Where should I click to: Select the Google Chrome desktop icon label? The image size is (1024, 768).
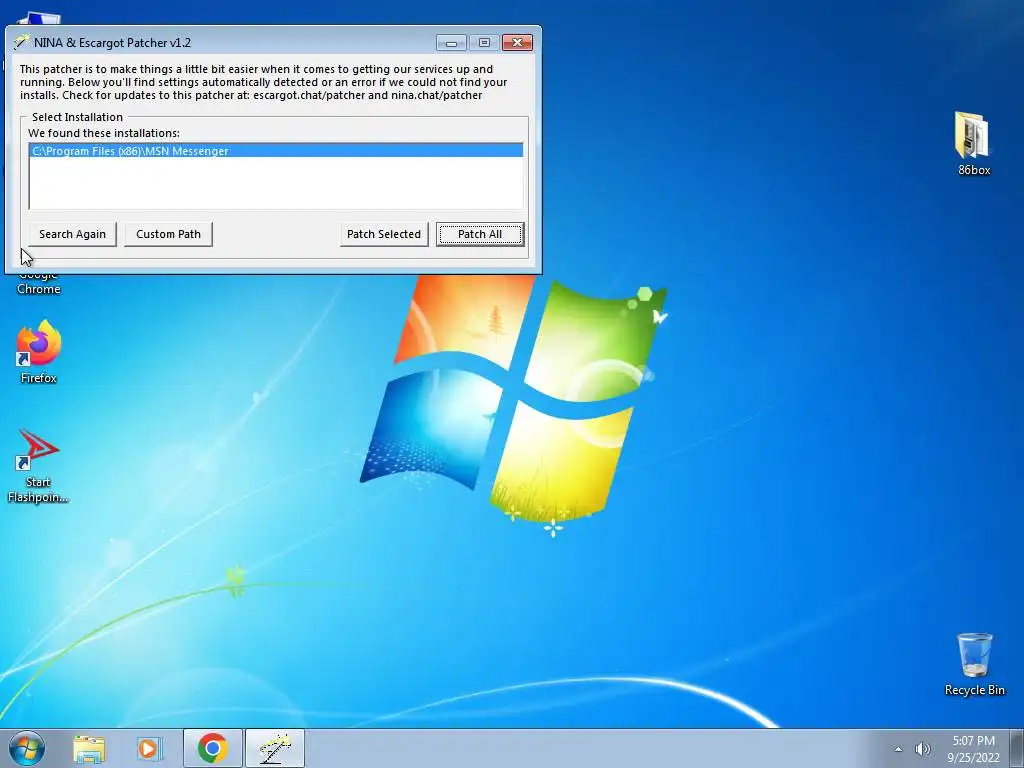pos(39,283)
